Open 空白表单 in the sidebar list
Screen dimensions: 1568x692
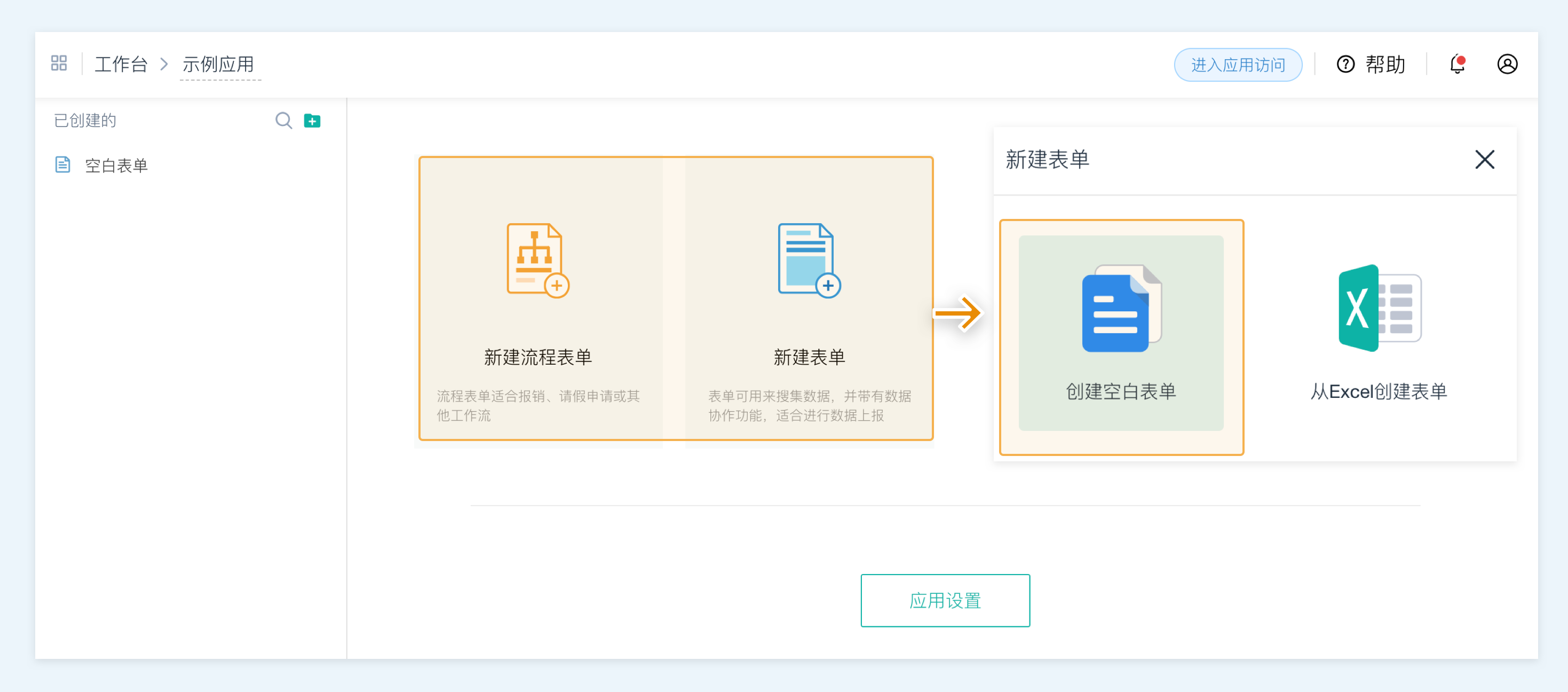pyautogui.click(x=116, y=165)
